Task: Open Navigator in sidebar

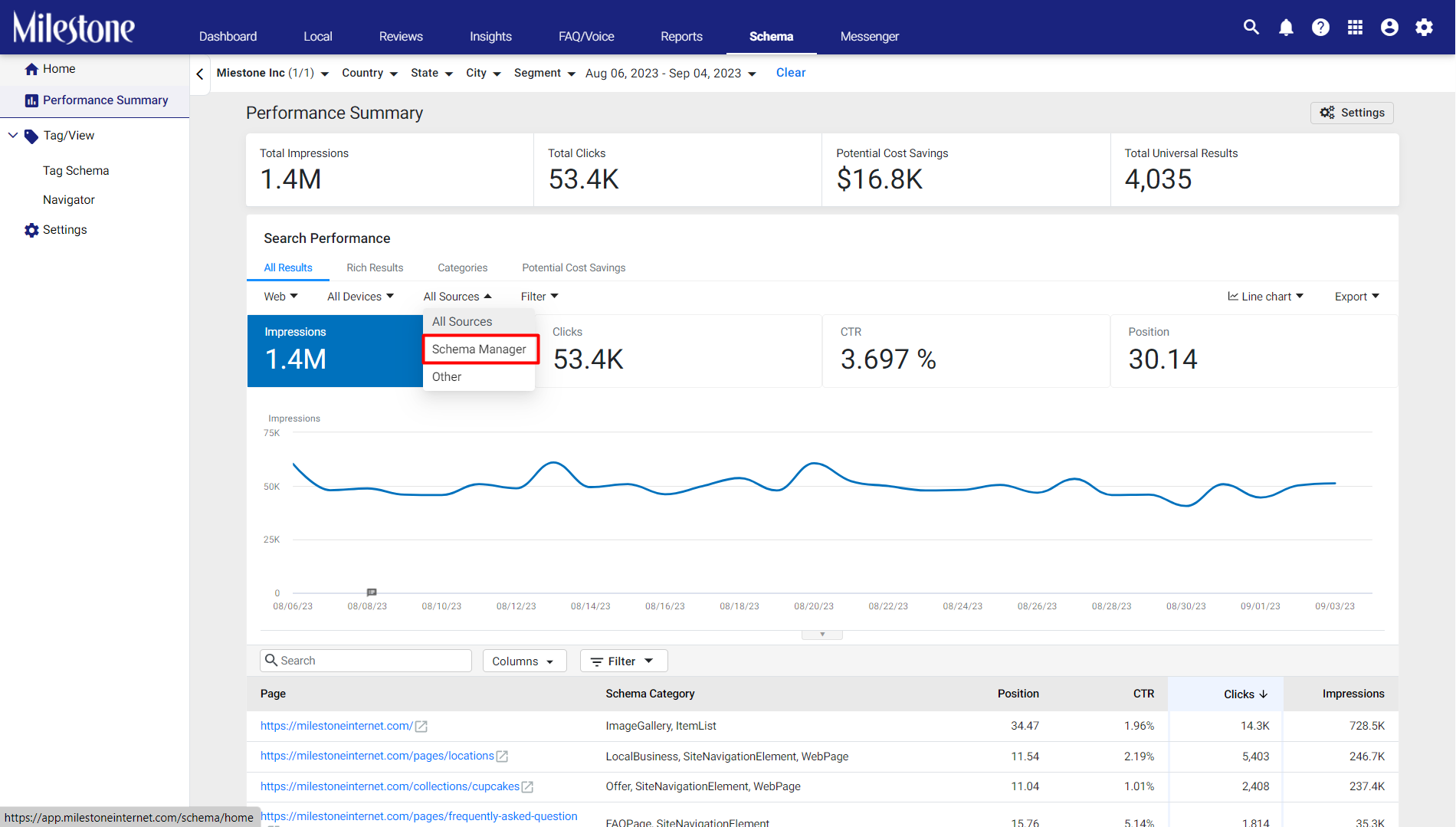Action: point(69,200)
